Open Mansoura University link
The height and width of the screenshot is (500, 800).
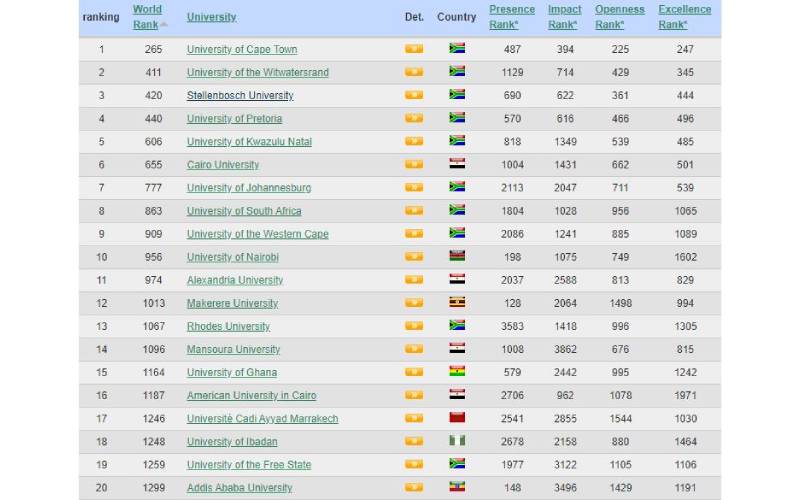[233, 349]
